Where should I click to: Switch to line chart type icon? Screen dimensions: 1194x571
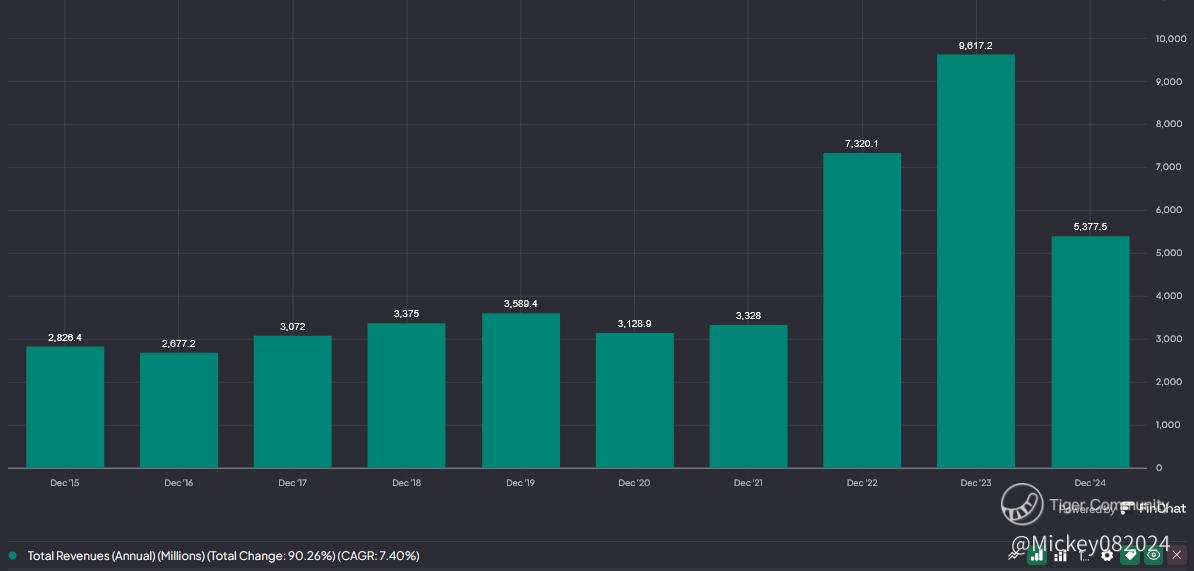tap(1015, 555)
